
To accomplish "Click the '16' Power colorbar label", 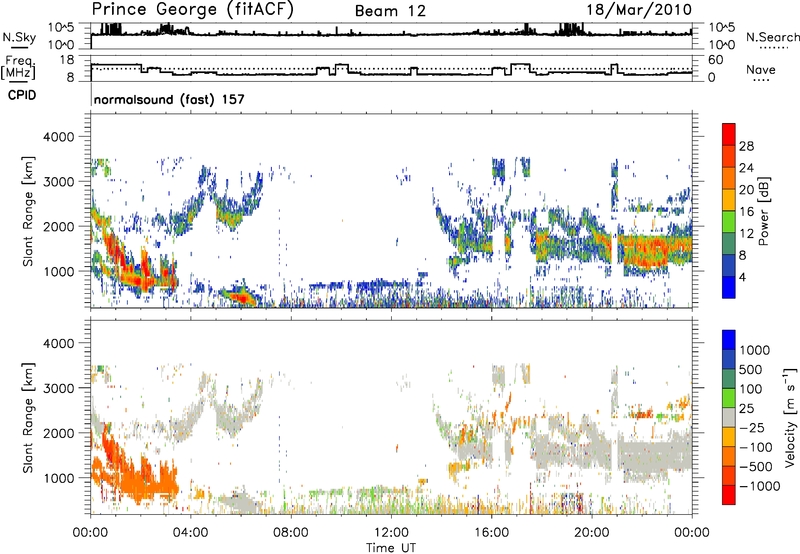I will click(x=746, y=212).
